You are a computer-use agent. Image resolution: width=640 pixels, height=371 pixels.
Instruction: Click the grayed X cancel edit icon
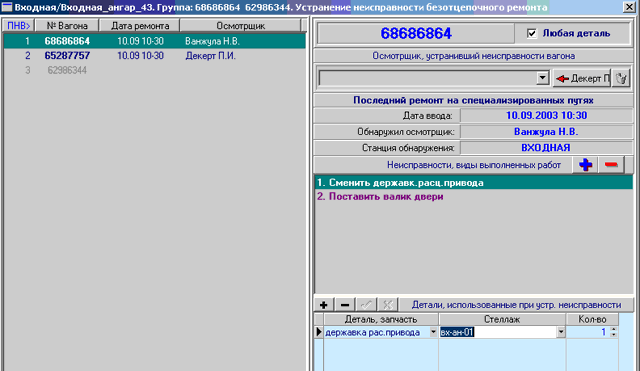click(x=387, y=305)
